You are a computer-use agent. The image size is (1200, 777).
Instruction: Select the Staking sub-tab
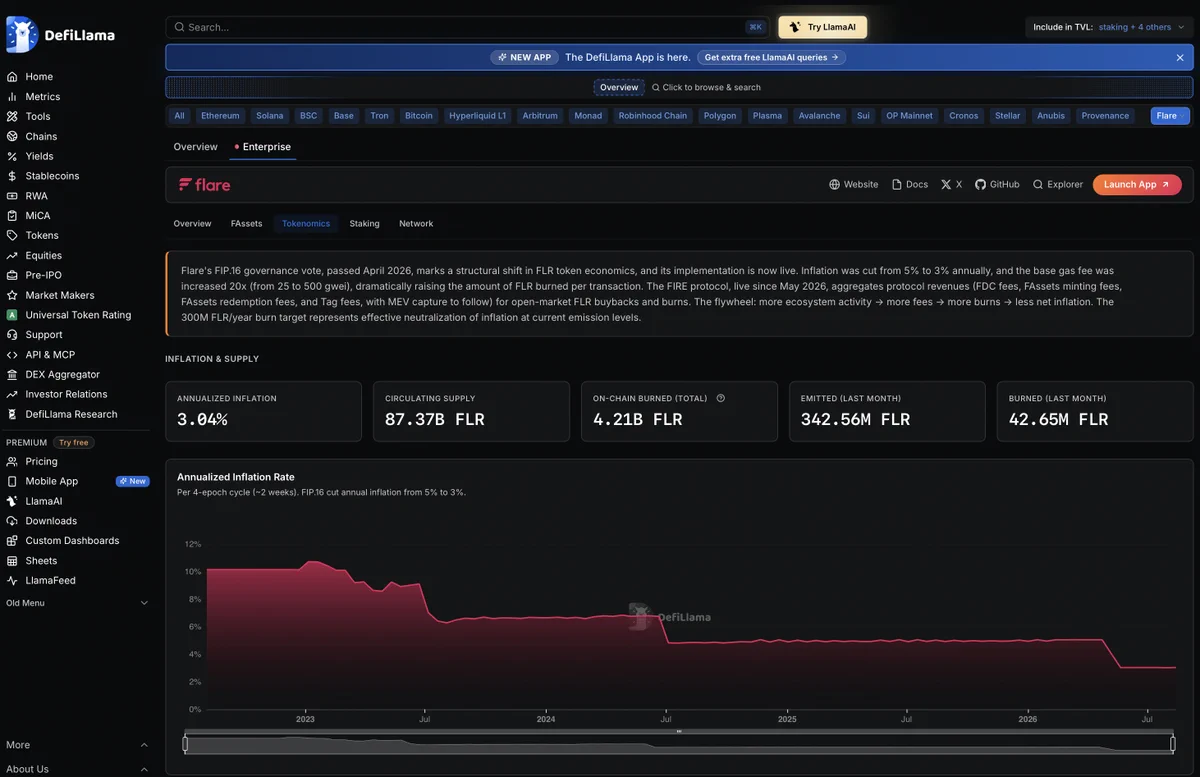[x=364, y=224]
